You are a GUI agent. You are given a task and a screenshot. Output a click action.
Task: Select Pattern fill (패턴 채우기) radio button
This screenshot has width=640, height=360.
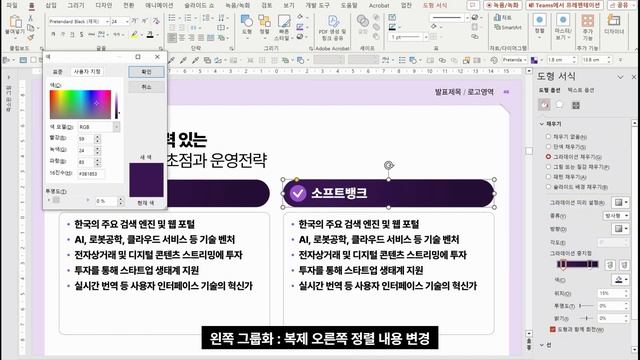(x=549, y=177)
